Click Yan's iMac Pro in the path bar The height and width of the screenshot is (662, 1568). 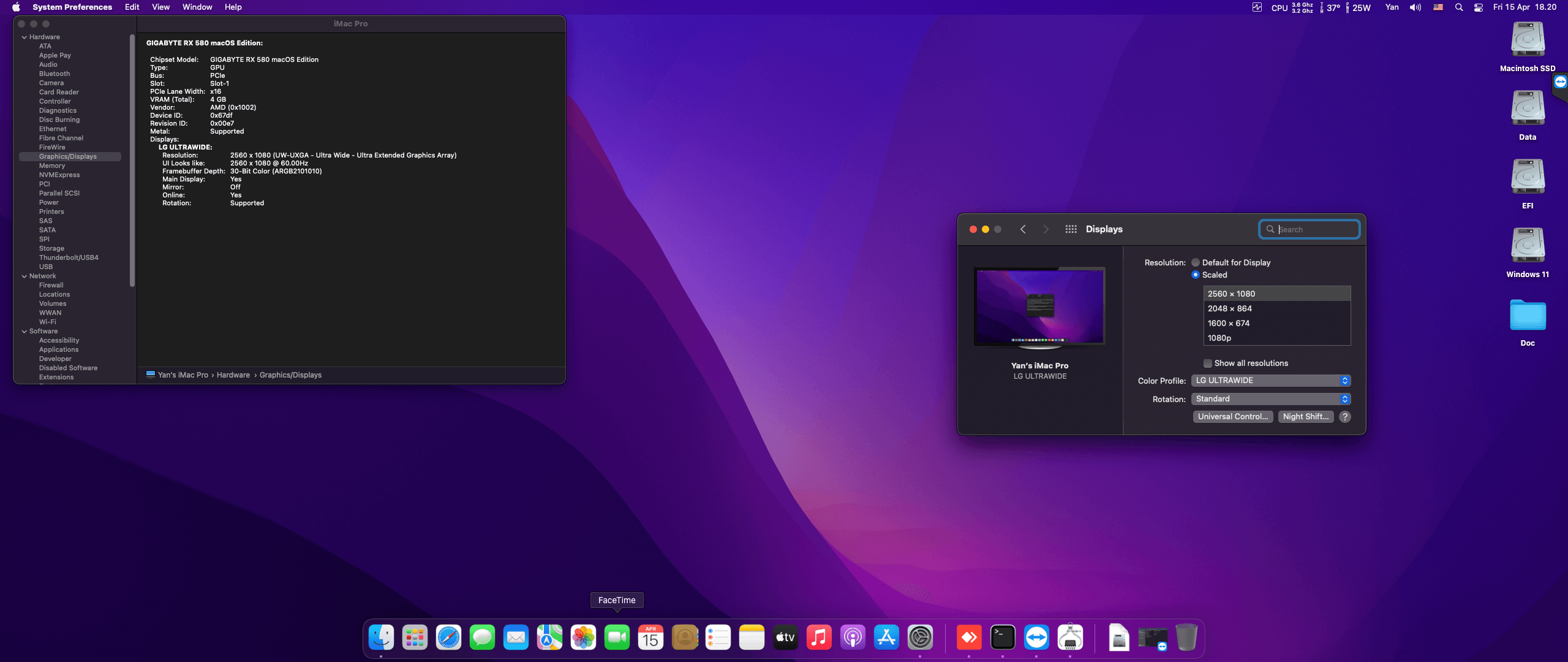click(183, 375)
